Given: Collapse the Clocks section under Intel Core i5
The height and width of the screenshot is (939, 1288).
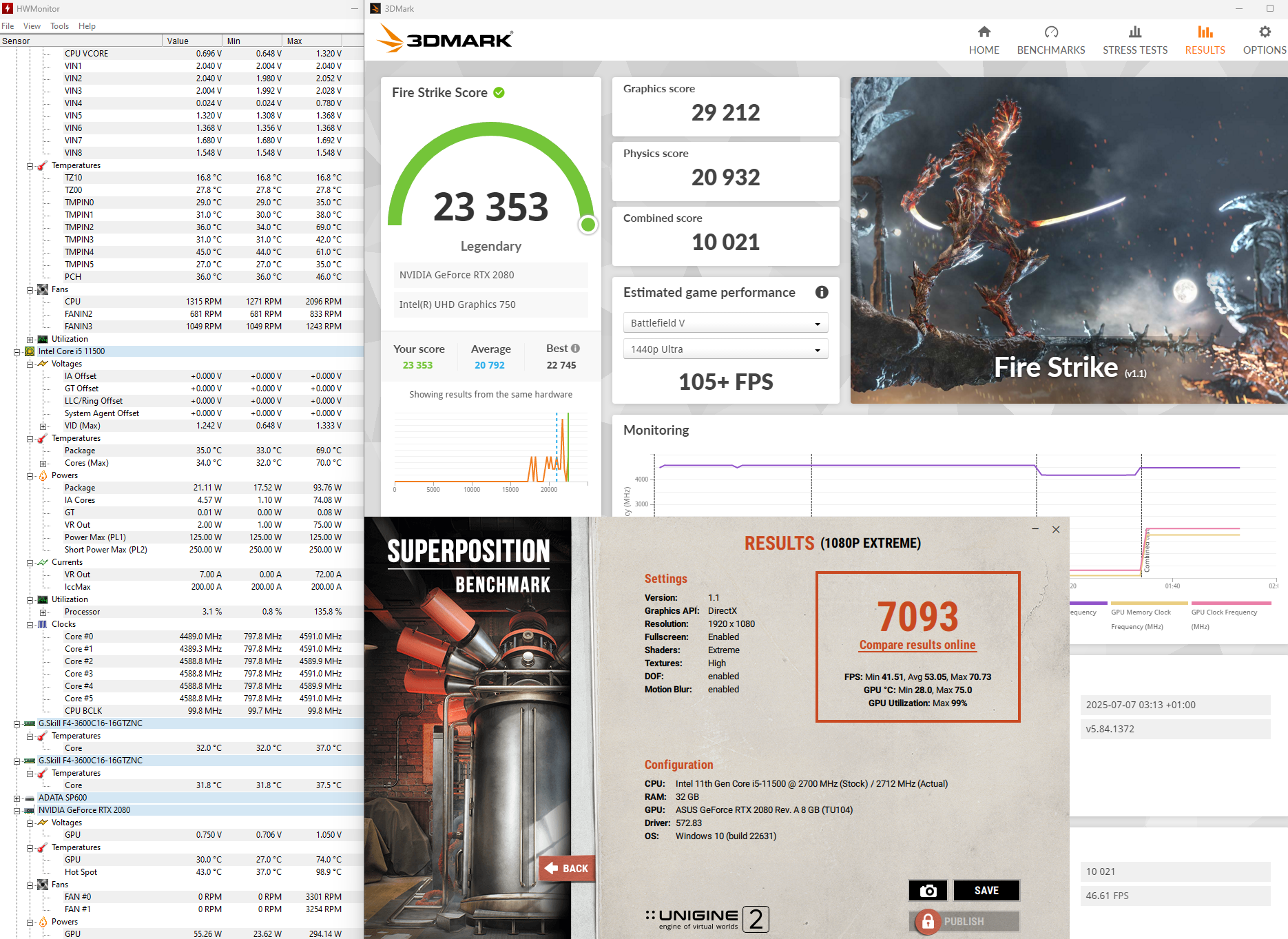Looking at the screenshot, I should [x=30, y=624].
